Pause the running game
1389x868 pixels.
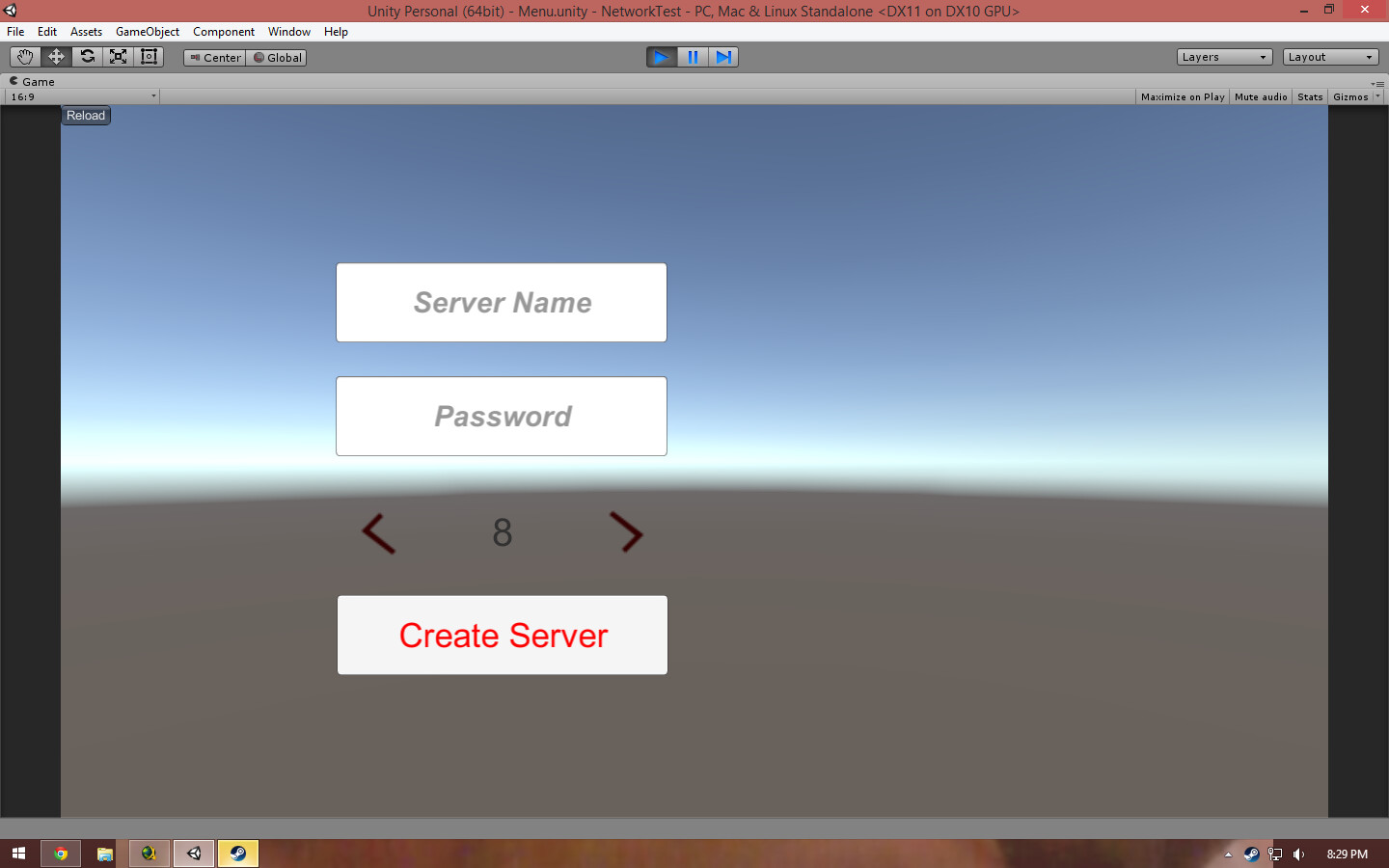click(x=693, y=57)
